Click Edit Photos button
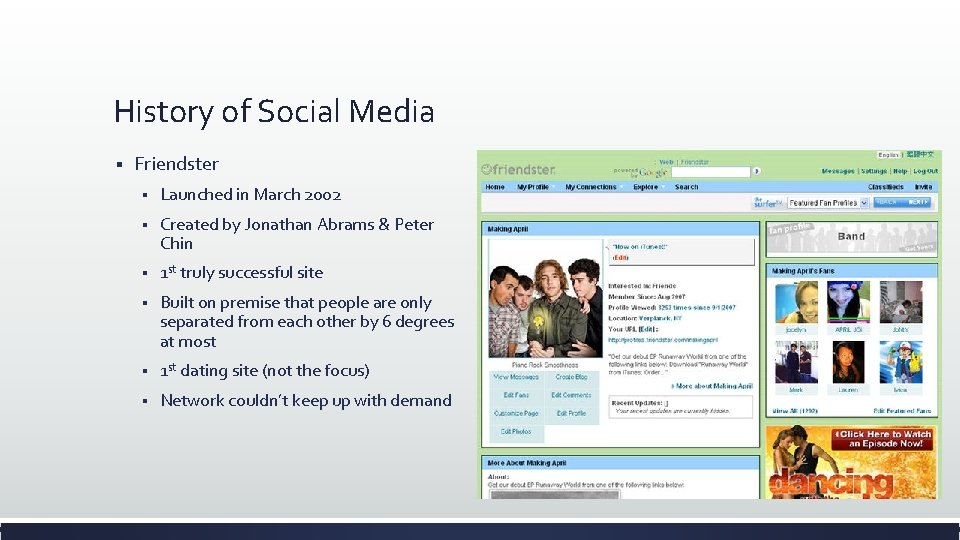960x540 pixels. (516, 432)
